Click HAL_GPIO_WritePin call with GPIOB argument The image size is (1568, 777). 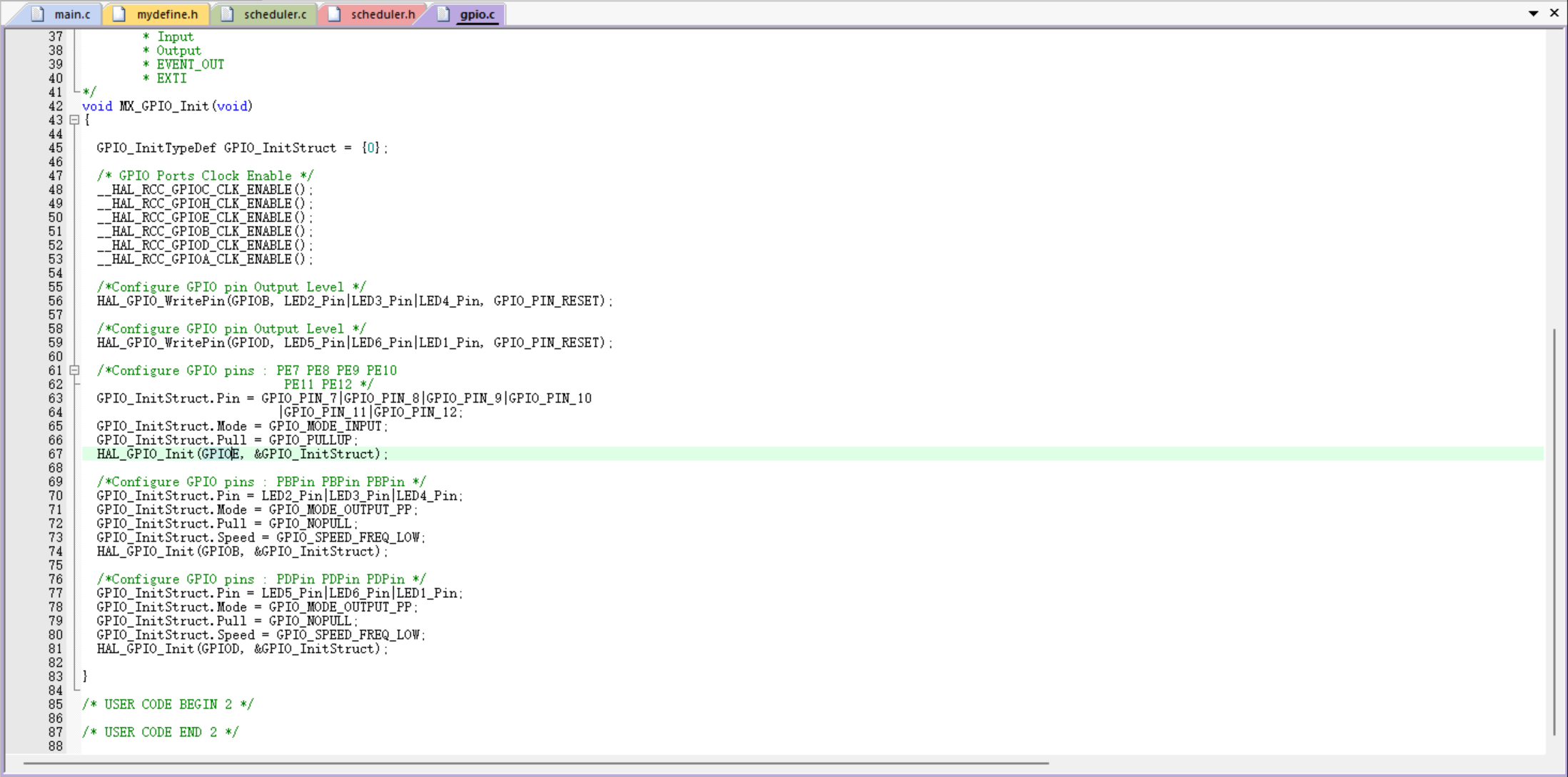pos(161,301)
